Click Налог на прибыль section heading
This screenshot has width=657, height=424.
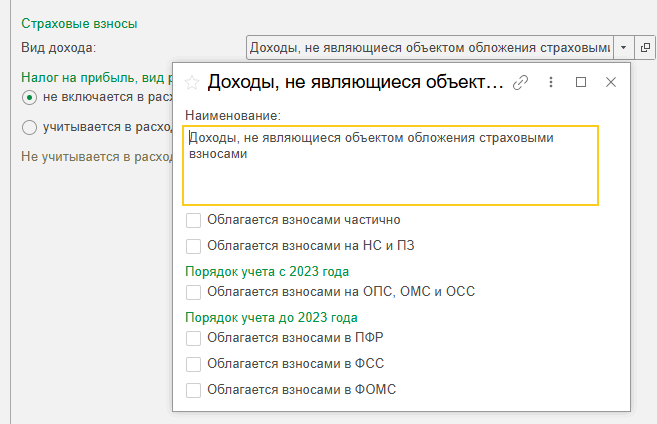click(97, 78)
